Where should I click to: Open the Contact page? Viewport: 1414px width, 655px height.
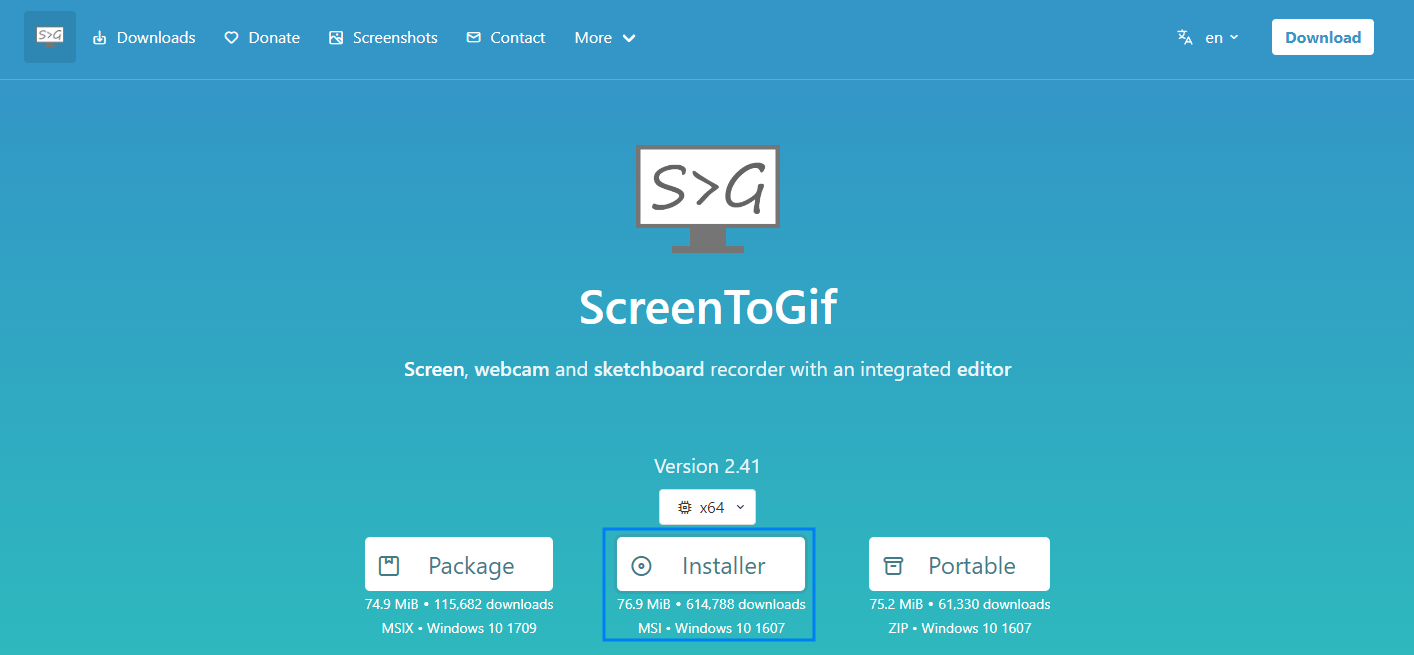[x=506, y=38]
